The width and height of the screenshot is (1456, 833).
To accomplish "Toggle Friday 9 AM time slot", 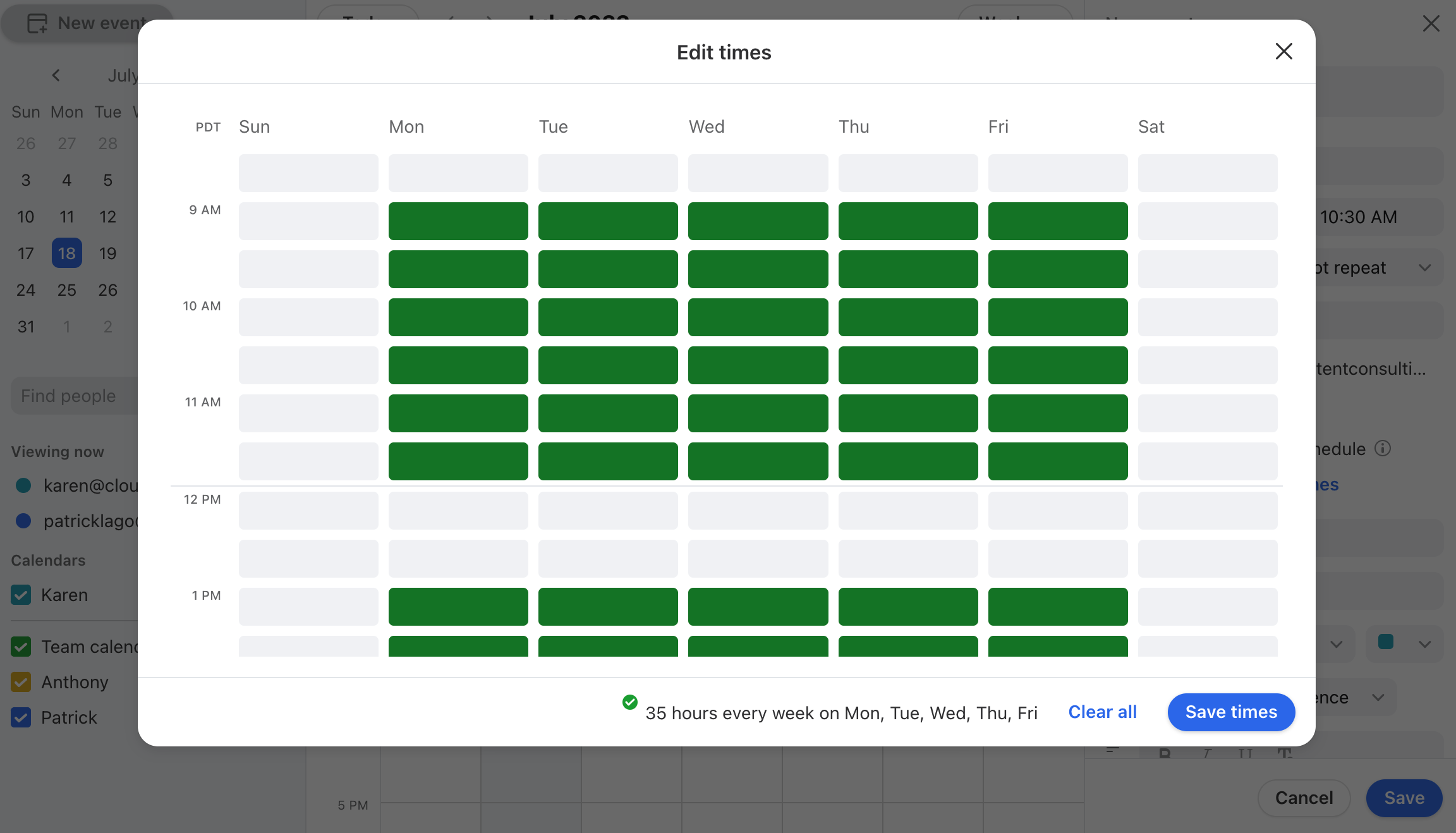I will 1058,221.
